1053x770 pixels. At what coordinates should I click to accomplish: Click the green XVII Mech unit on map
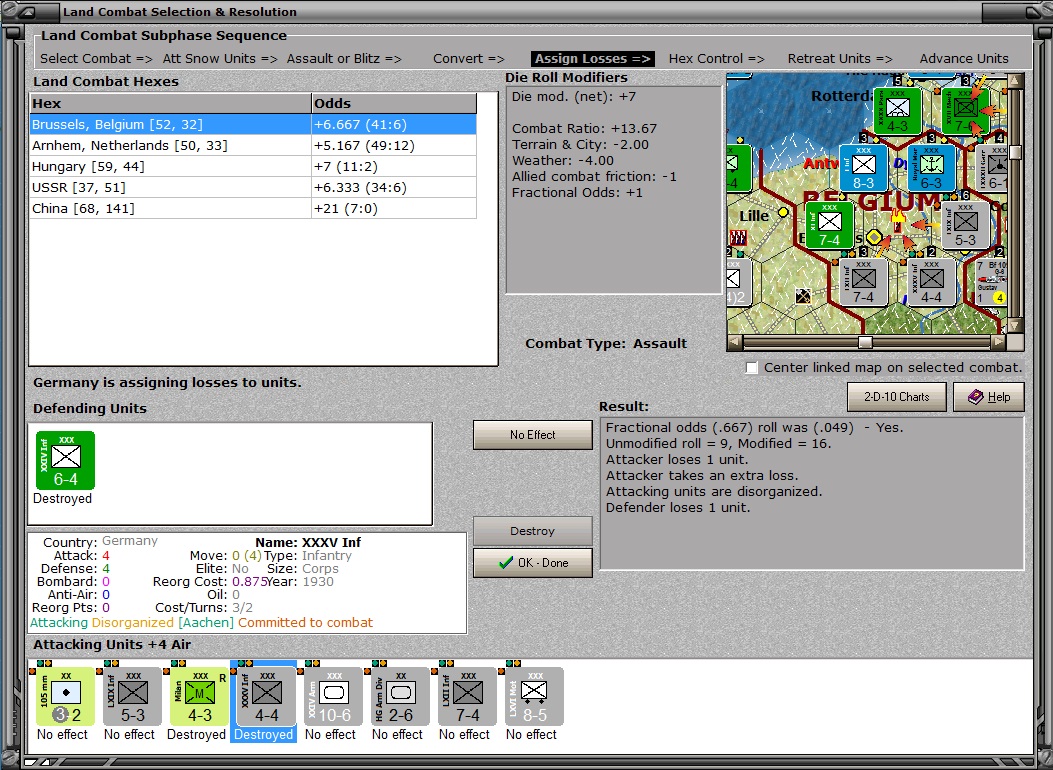click(x=965, y=111)
